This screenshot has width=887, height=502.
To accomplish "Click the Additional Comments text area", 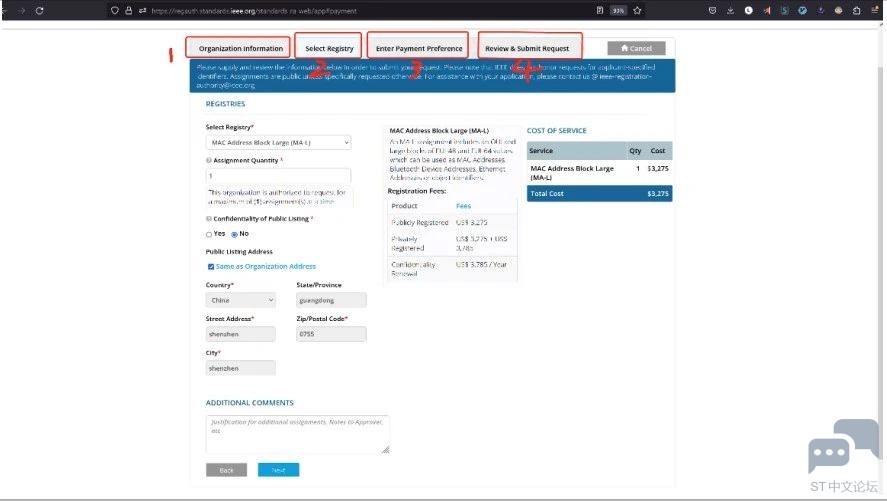I will click(298, 435).
